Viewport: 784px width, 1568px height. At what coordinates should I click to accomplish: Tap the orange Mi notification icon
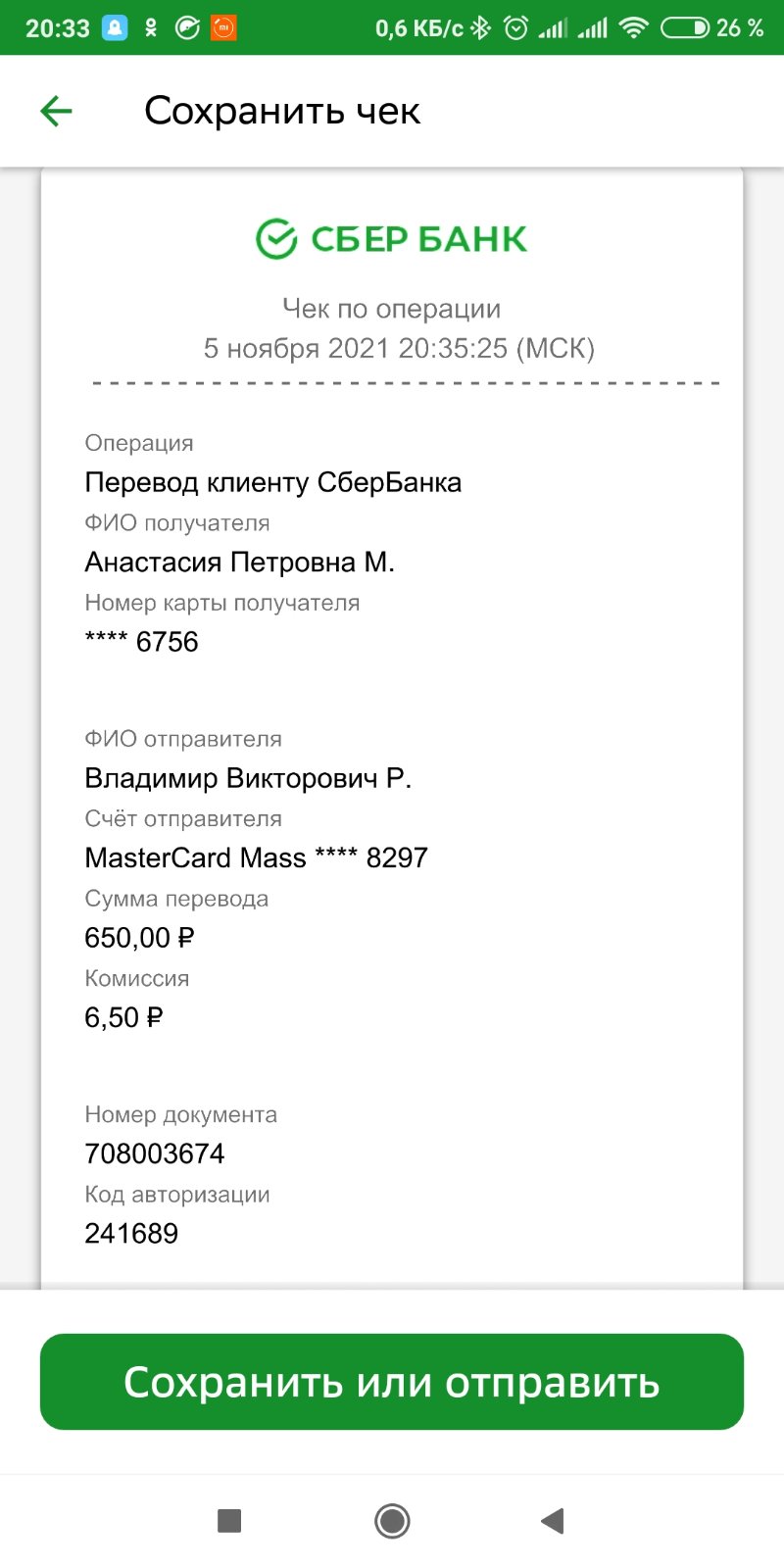tap(223, 28)
